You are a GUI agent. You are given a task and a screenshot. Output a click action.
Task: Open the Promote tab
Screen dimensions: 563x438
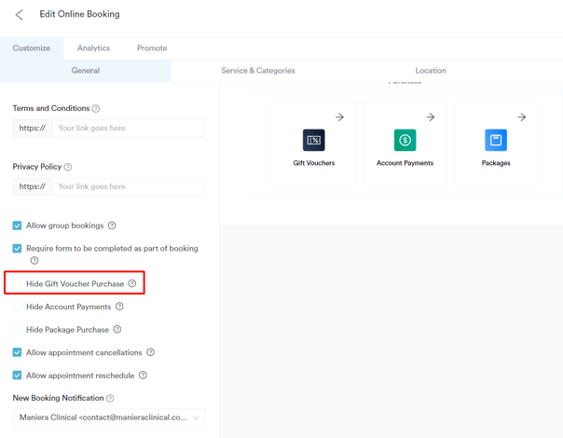(x=152, y=48)
